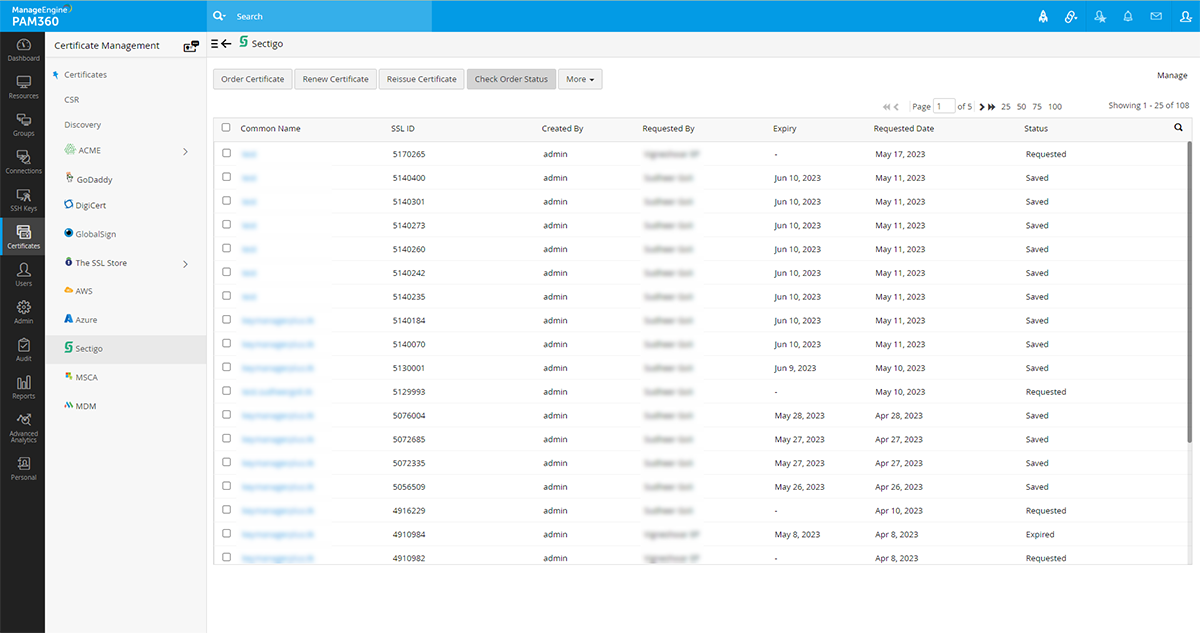Check the row with SSL ID 5170265
This screenshot has width=1200, height=633.
click(226, 154)
